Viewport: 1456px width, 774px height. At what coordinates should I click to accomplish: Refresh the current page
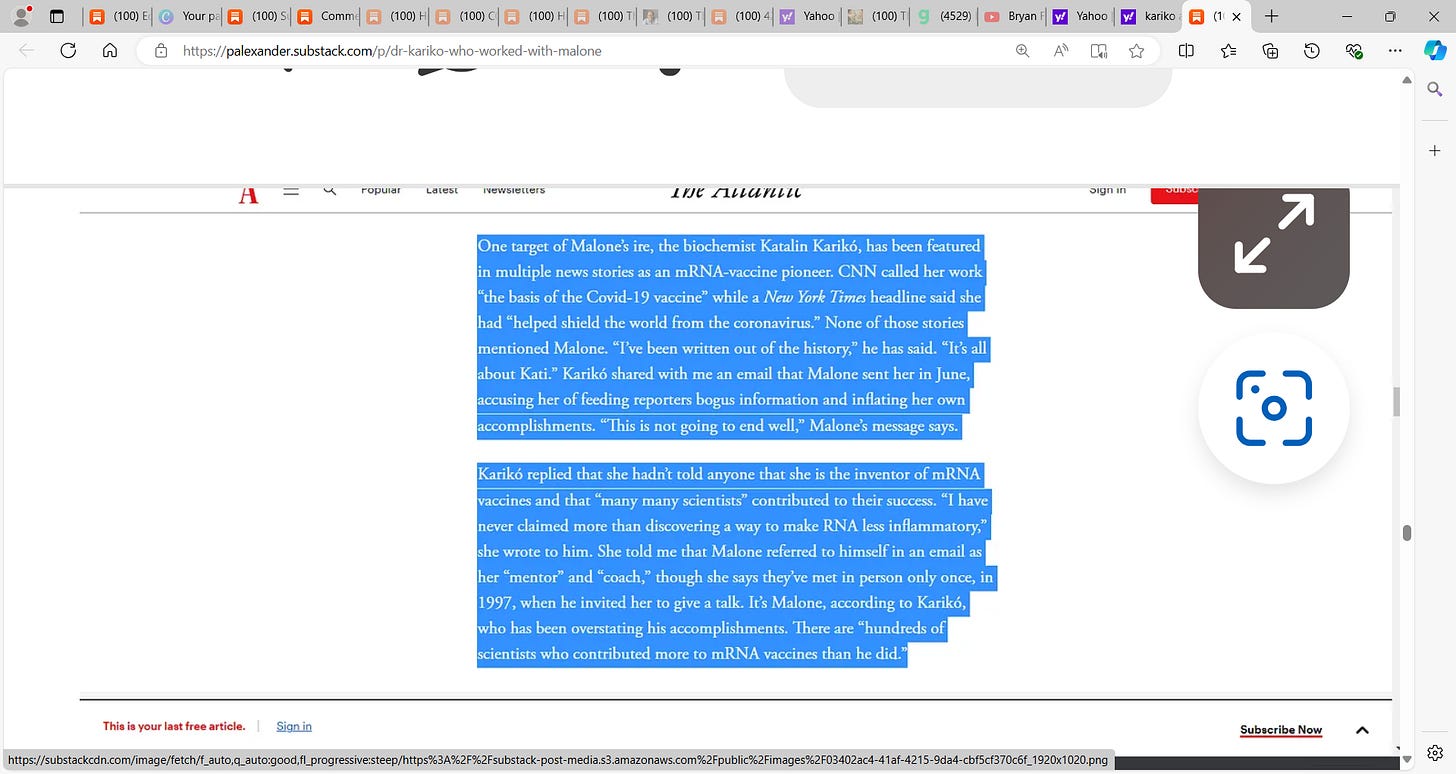pos(68,51)
